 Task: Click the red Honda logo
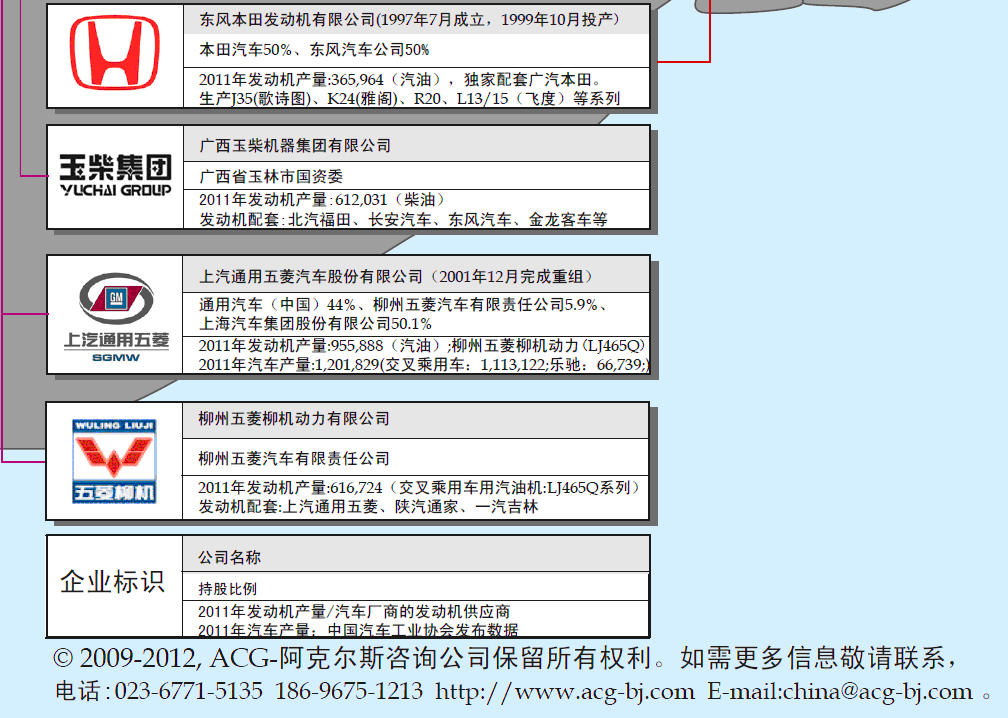[x=114, y=53]
